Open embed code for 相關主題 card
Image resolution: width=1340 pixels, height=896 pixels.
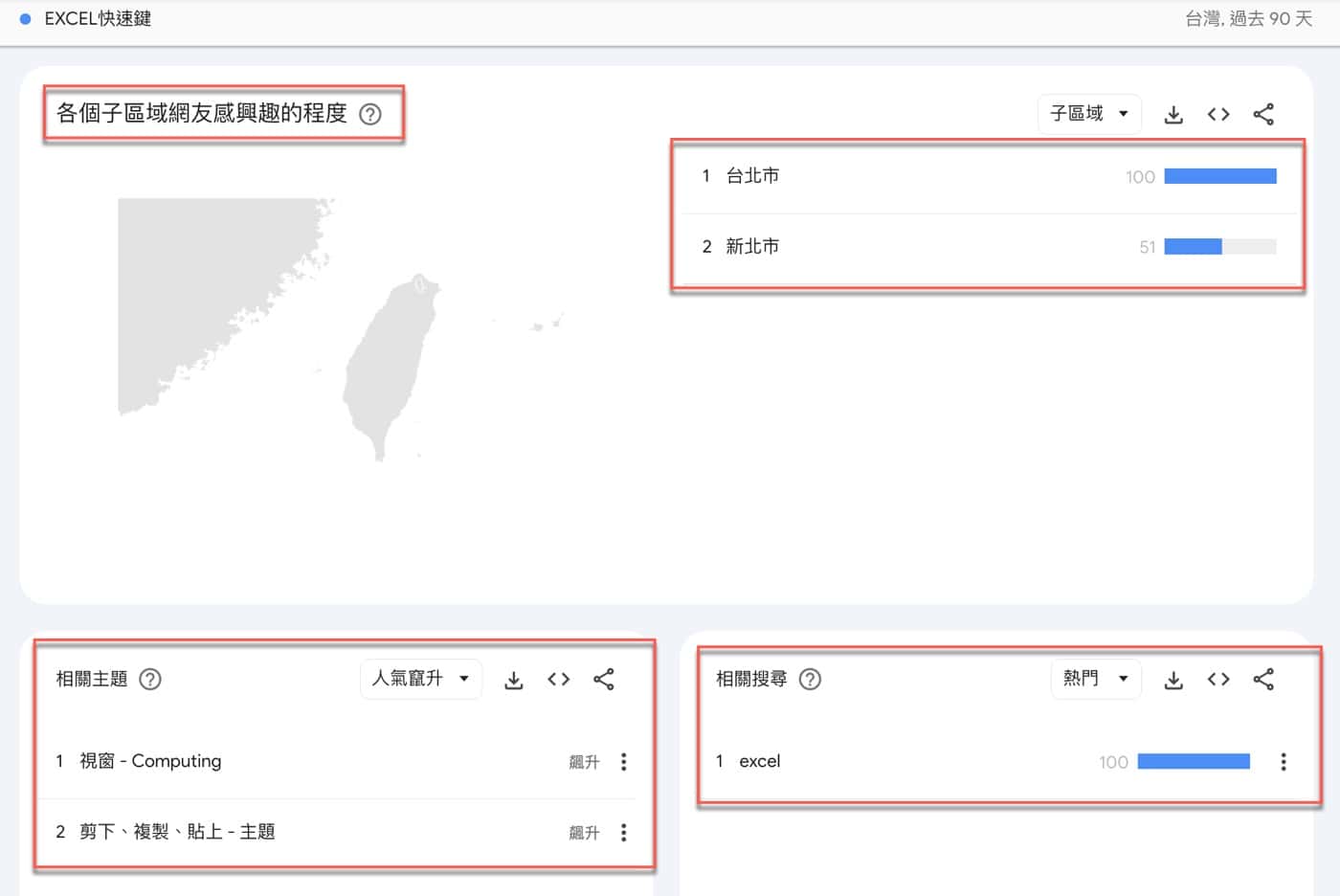click(559, 680)
